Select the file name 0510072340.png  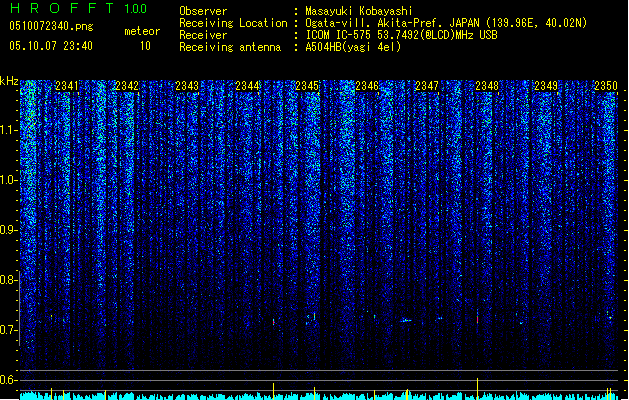click(51, 26)
